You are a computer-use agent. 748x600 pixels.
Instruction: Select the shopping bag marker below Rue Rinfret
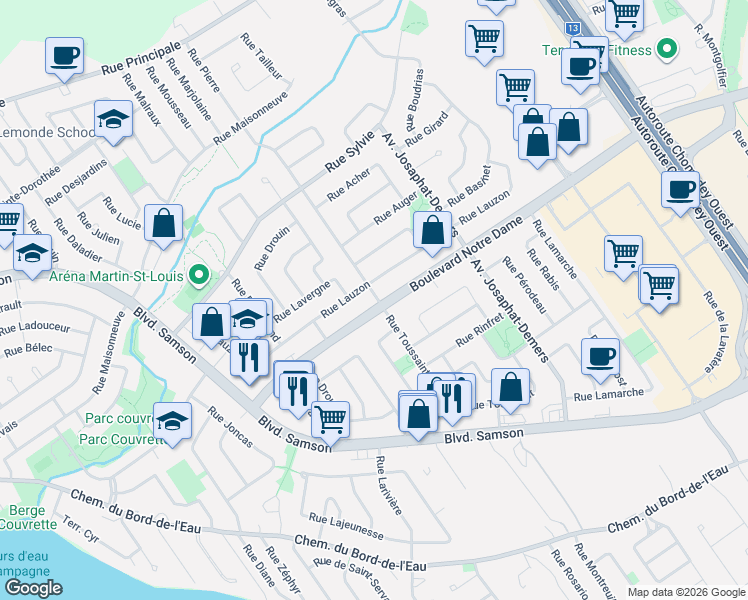click(510, 387)
